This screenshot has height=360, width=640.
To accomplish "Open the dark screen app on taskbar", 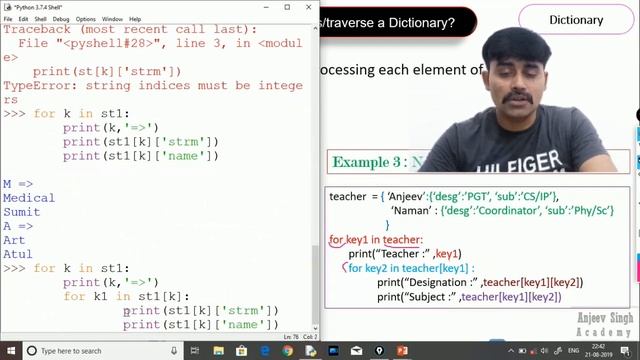I will 333,351.
